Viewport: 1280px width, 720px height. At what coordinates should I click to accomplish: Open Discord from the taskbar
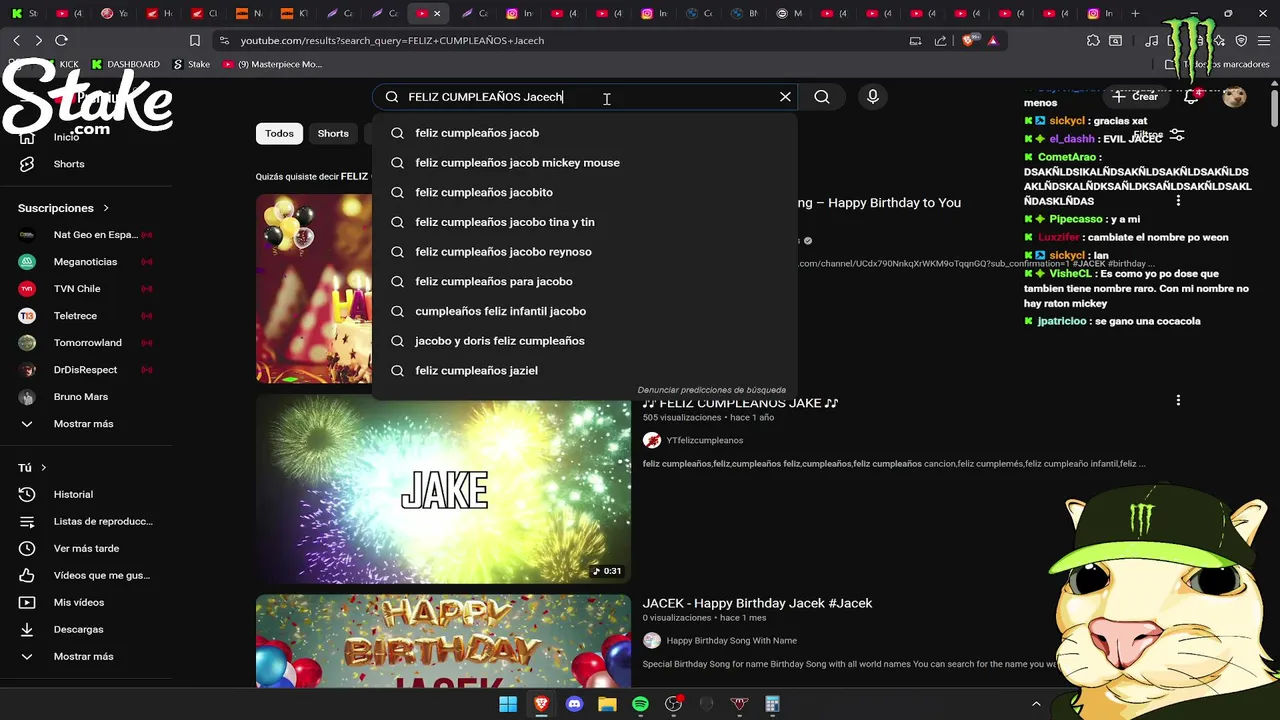pyautogui.click(x=574, y=704)
